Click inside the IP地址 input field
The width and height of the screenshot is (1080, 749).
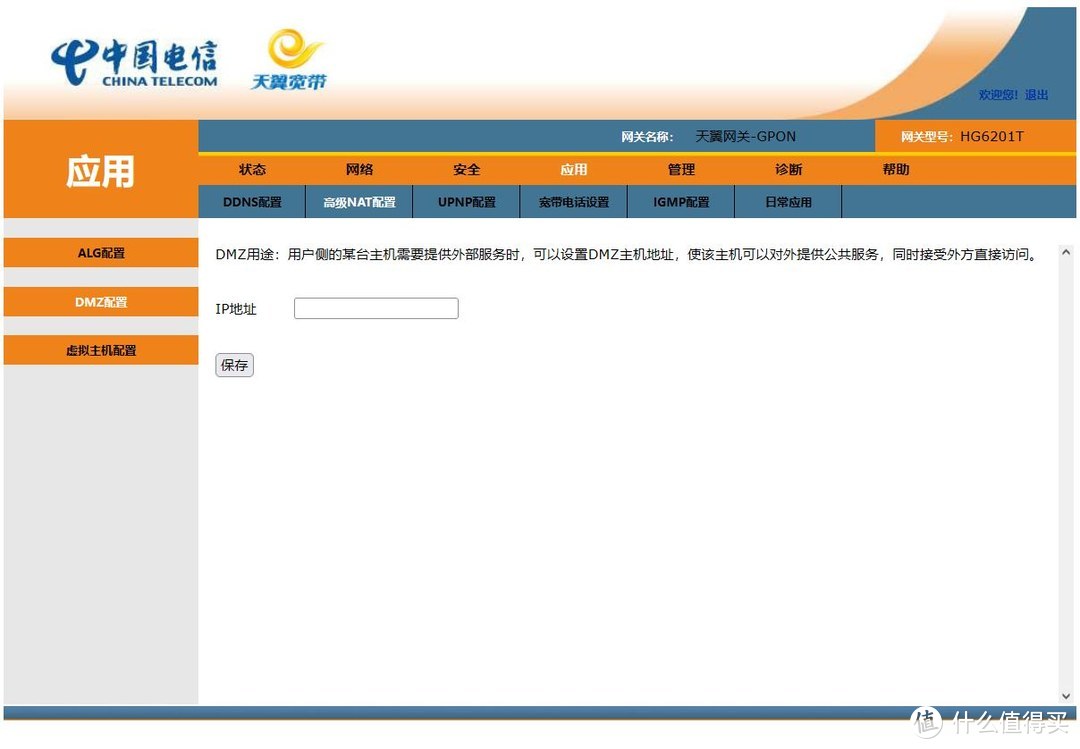pos(375,308)
